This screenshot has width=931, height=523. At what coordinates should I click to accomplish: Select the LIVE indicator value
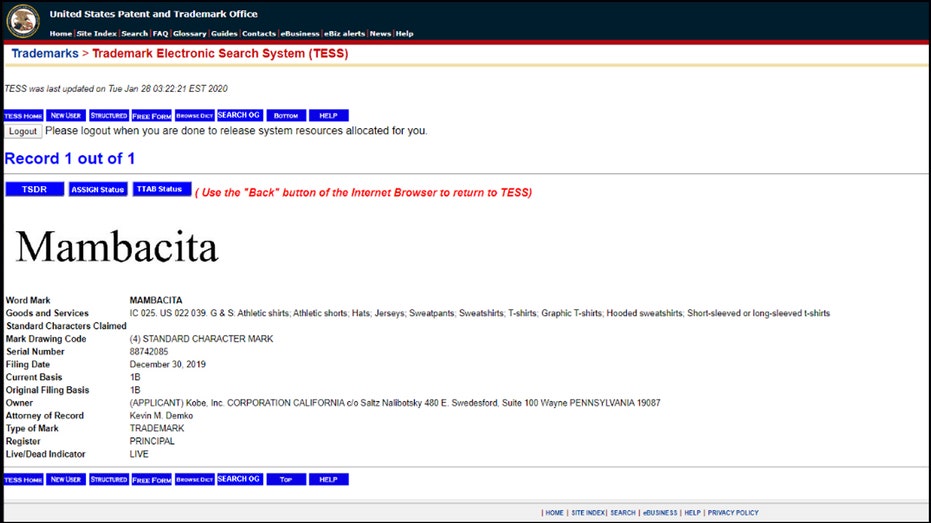(x=139, y=454)
